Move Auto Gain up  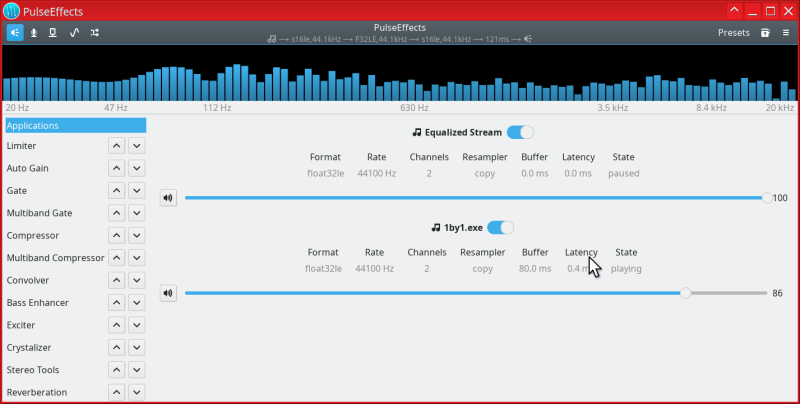pyautogui.click(x=116, y=168)
